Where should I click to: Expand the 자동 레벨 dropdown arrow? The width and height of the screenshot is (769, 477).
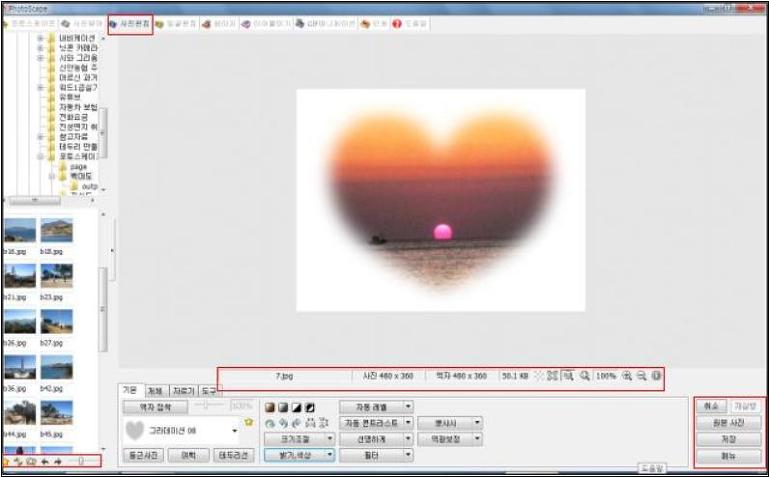408,407
